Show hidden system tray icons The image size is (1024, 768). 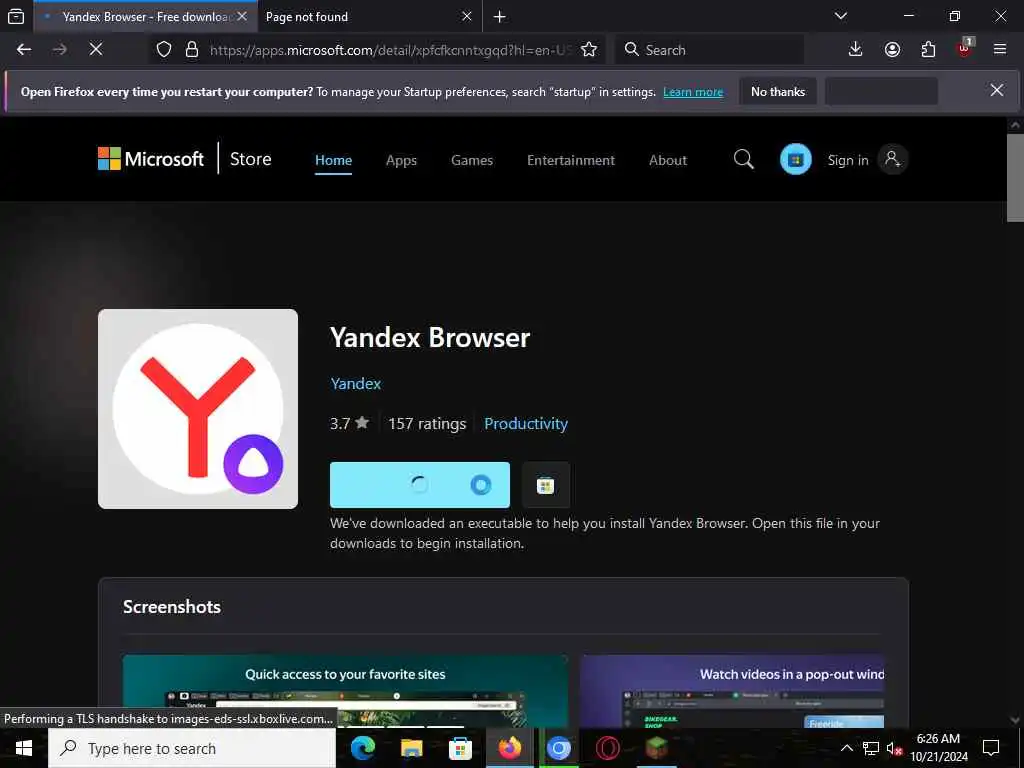(x=846, y=748)
